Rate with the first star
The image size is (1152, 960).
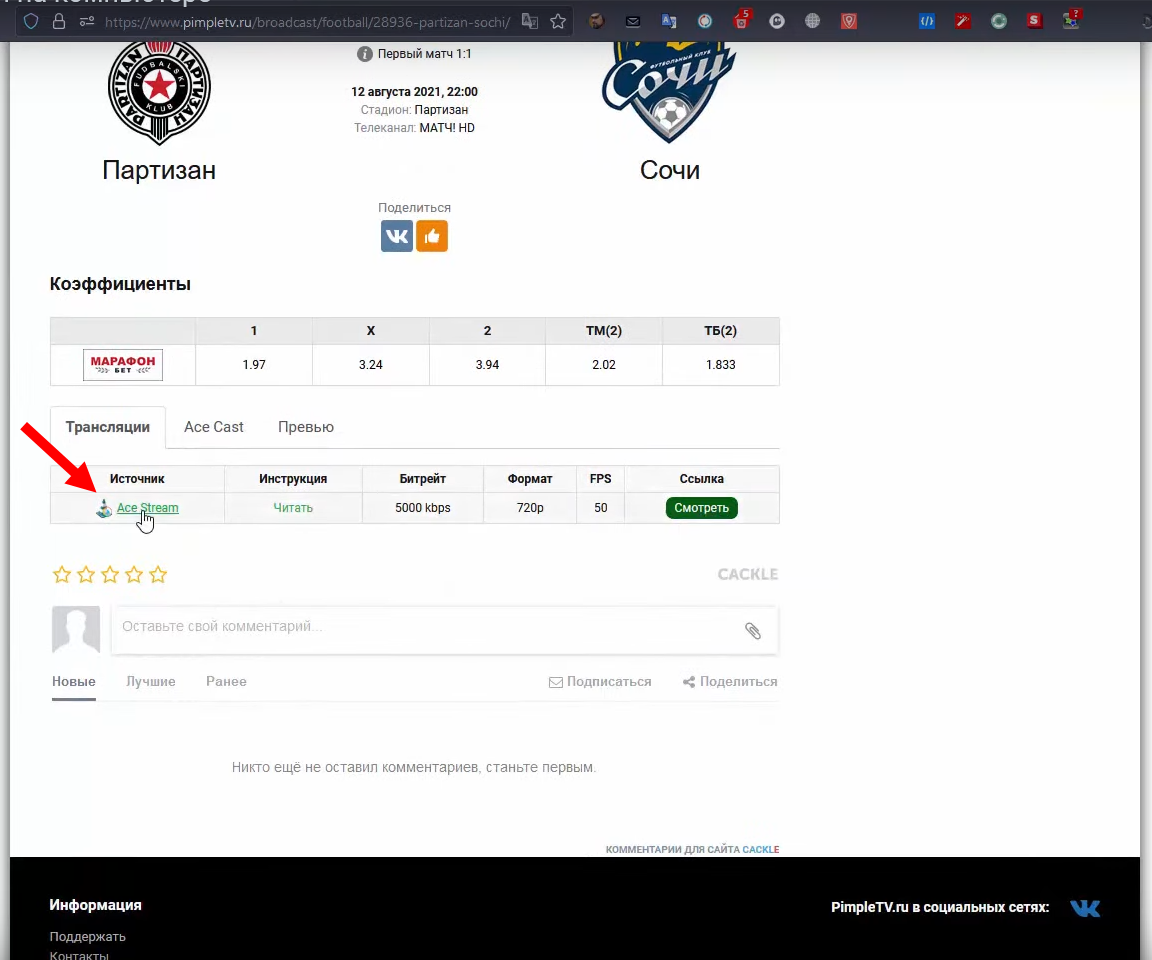[62, 574]
